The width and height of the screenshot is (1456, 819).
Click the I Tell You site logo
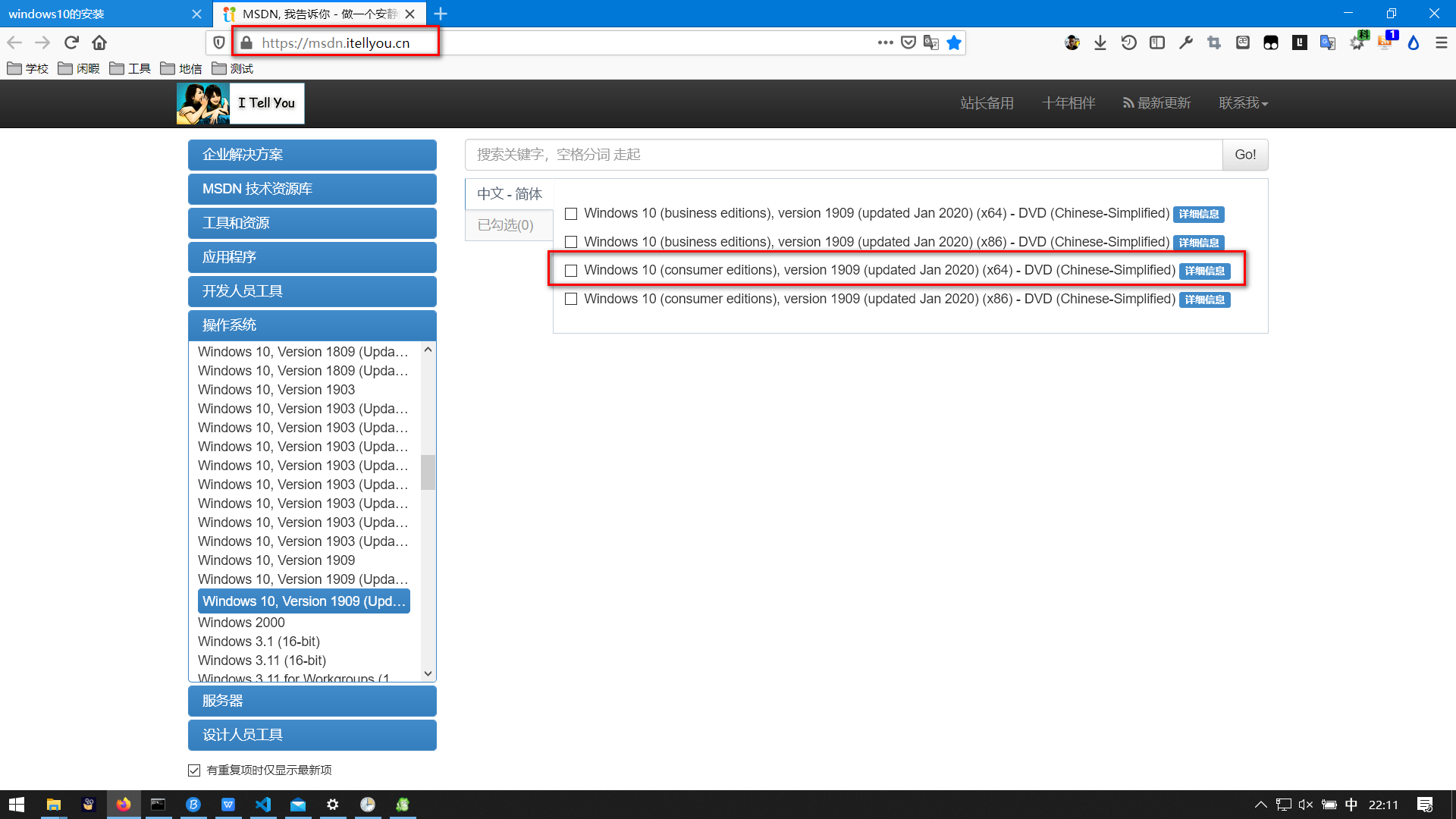pos(240,103)
